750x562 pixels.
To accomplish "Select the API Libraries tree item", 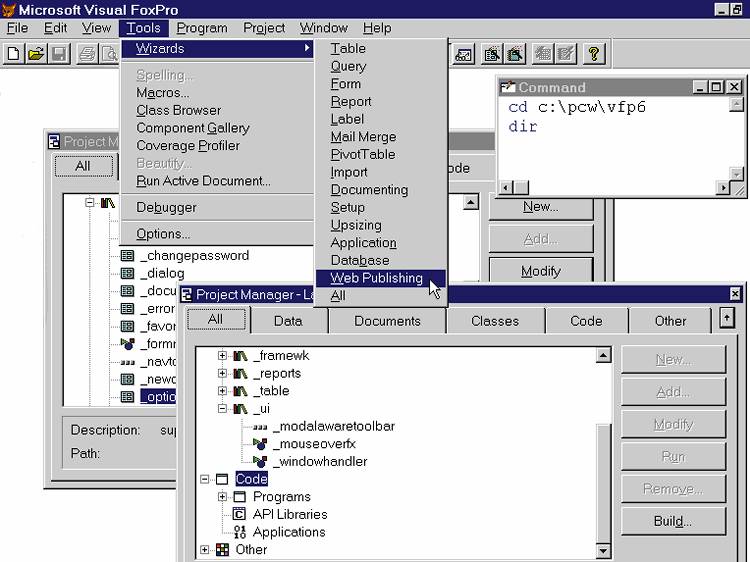I will click(290, 515).
